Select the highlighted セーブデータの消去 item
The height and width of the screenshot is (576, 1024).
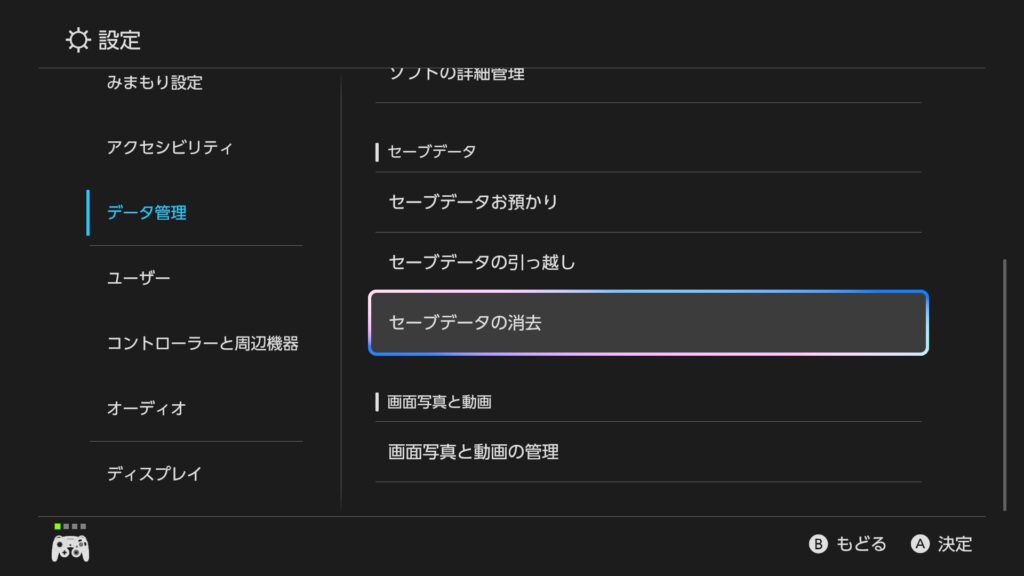[647, 323]
